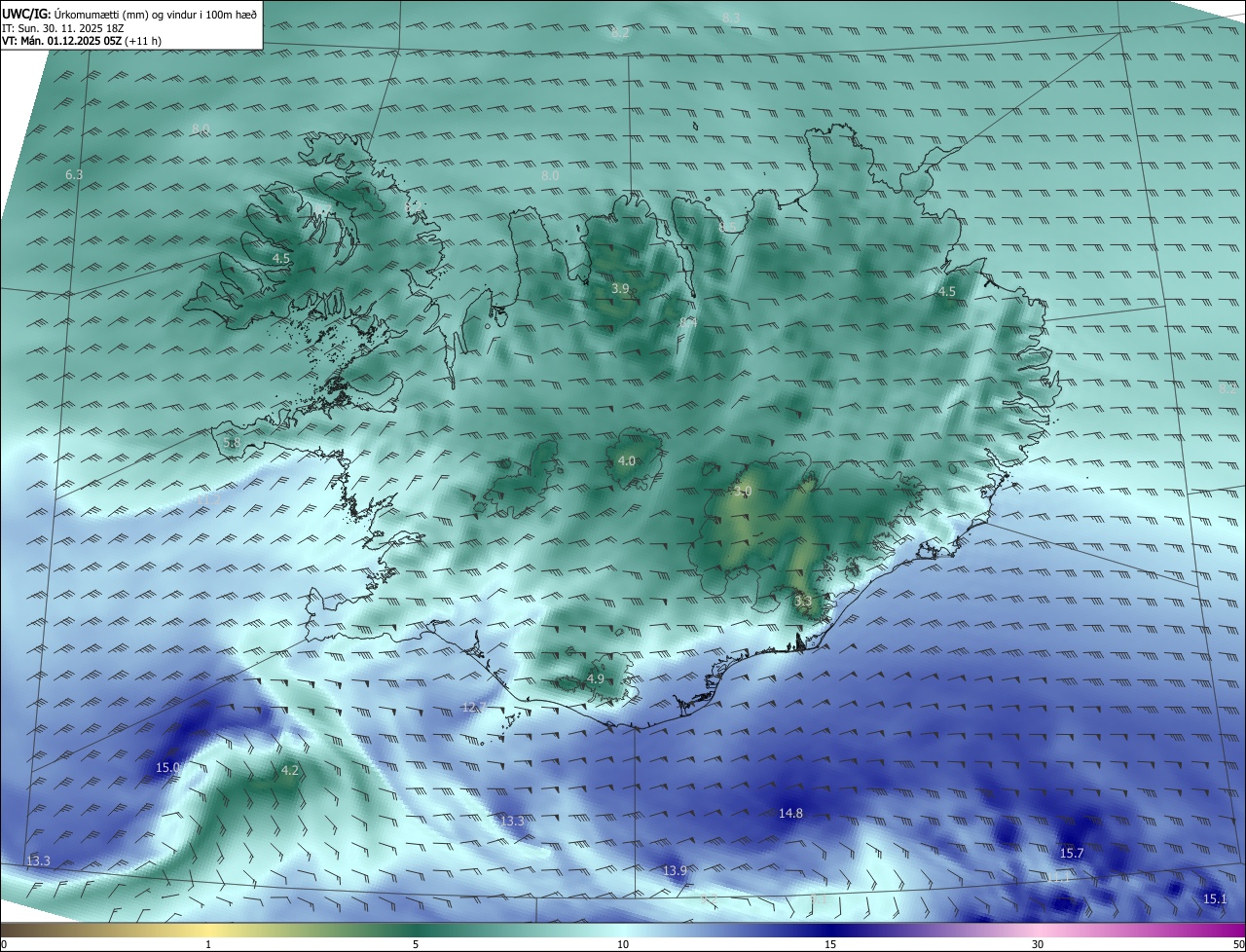Click the '30' tick on the color scale
The image size is (1246, 952).
coord(1038,944)
